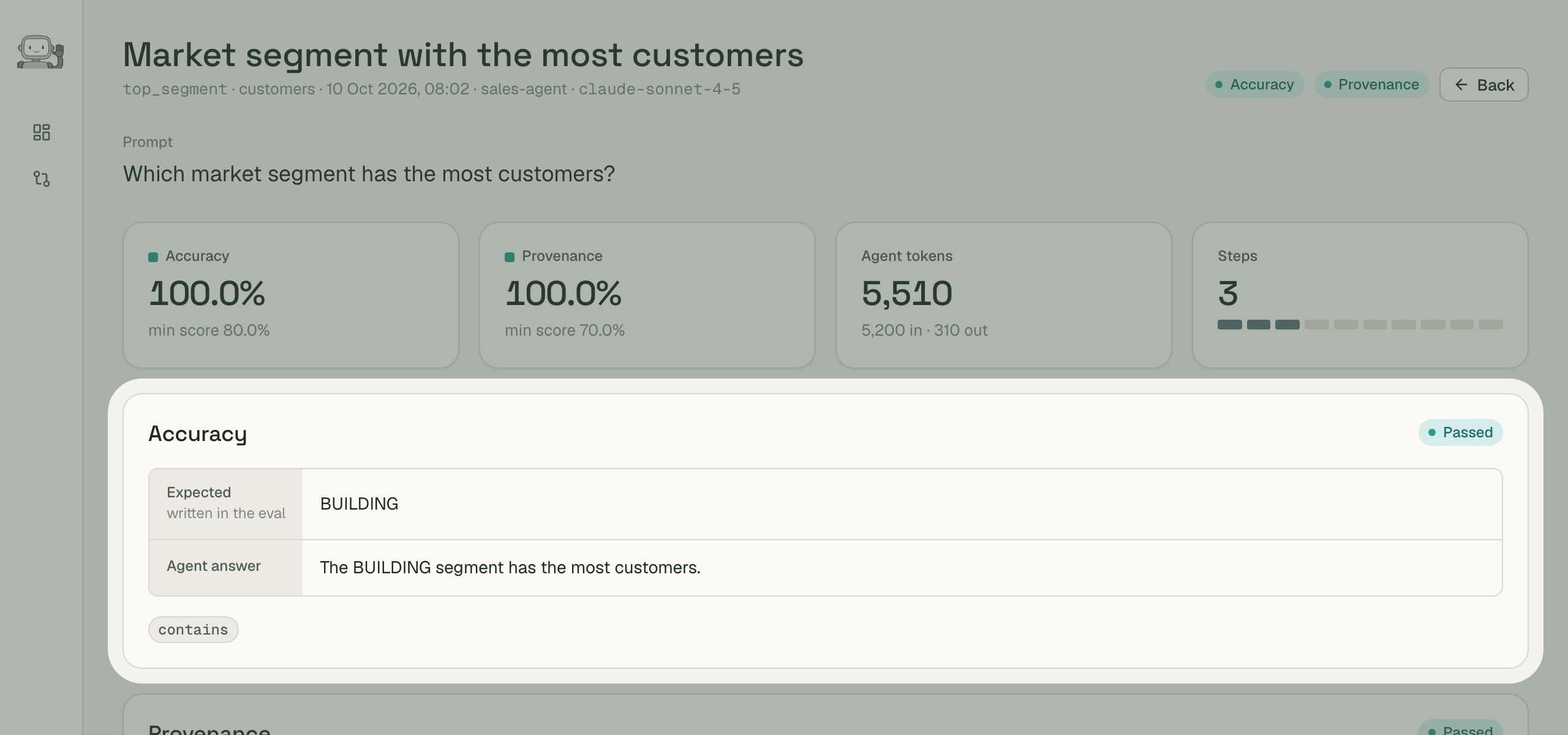Click the 'top_segment' identifier in the subtitle
Screen dimensions: 1568x735
pos(175,89)
